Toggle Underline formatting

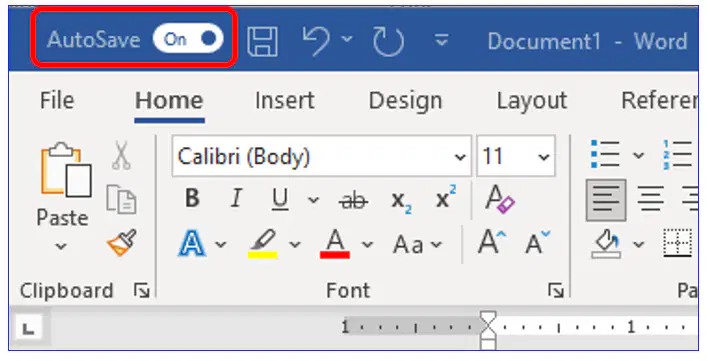click(x=280, y=199)
